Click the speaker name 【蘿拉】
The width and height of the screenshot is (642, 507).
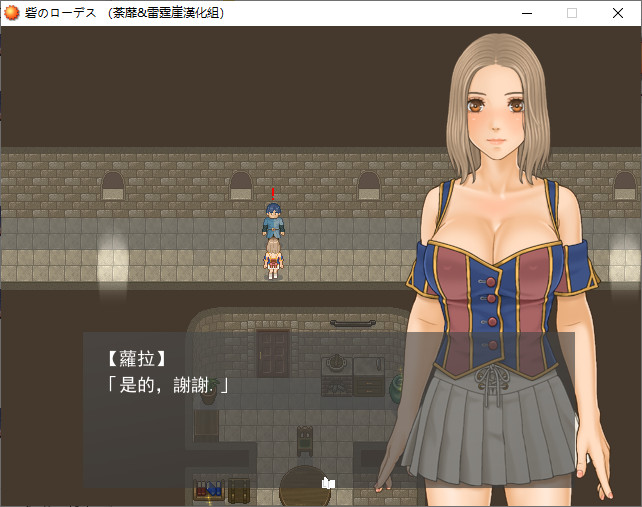point(135,358)
